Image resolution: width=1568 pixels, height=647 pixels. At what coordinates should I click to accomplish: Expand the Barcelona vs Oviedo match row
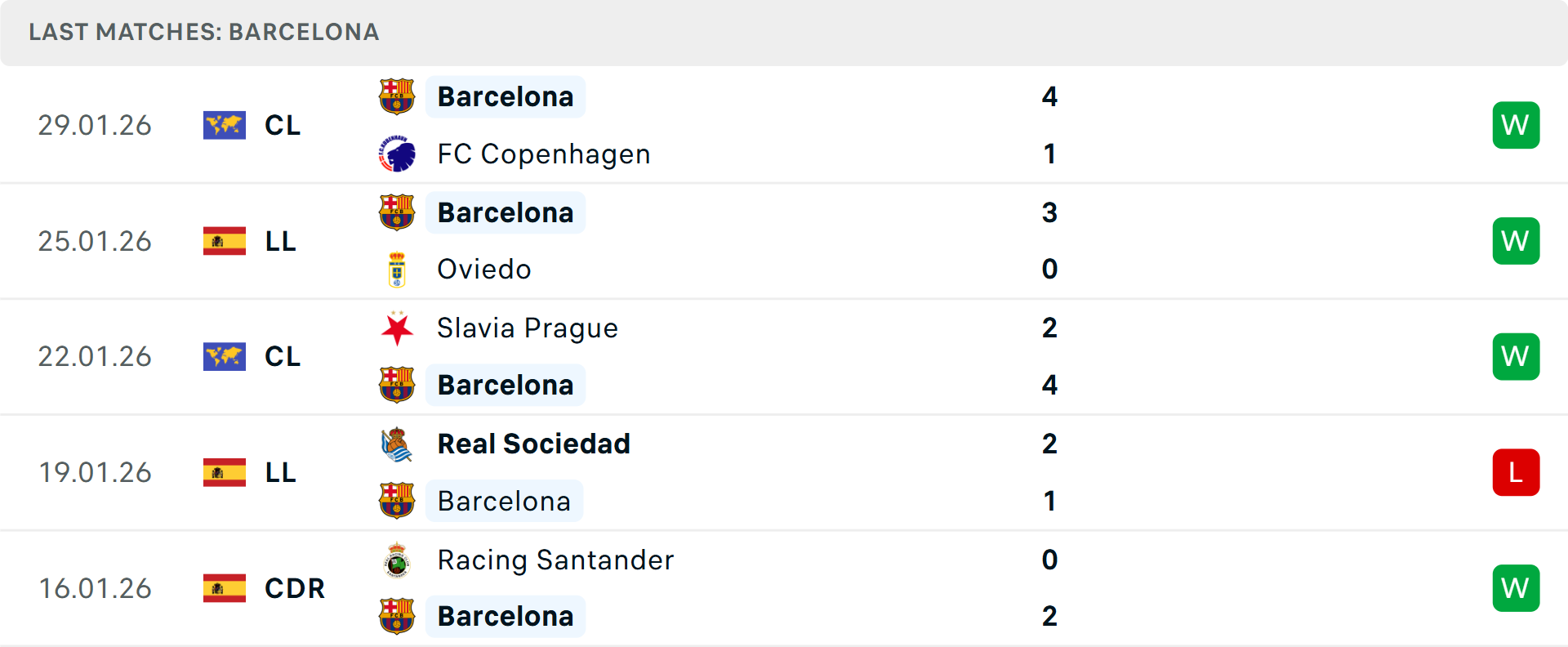pyautogui.click(x=784, y=241)
